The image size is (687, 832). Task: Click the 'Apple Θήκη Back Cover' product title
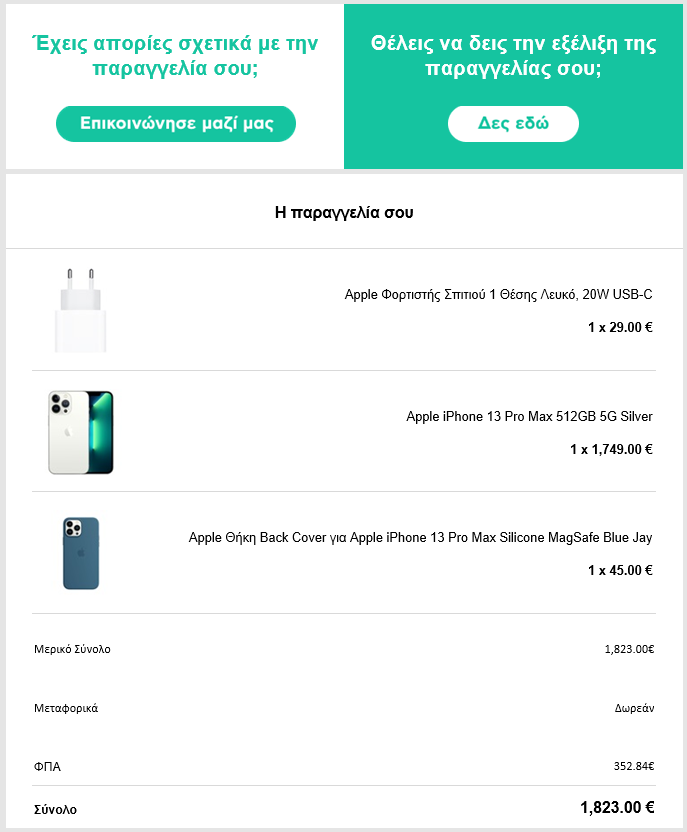[420, 538]
